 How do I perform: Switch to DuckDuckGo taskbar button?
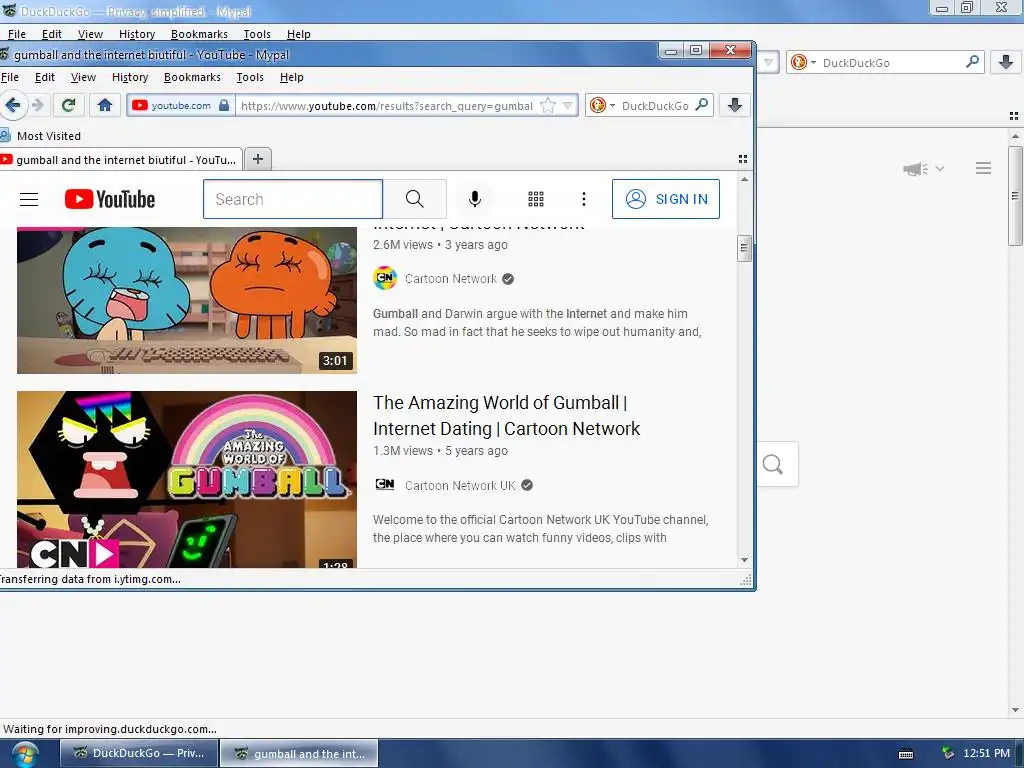138,753
